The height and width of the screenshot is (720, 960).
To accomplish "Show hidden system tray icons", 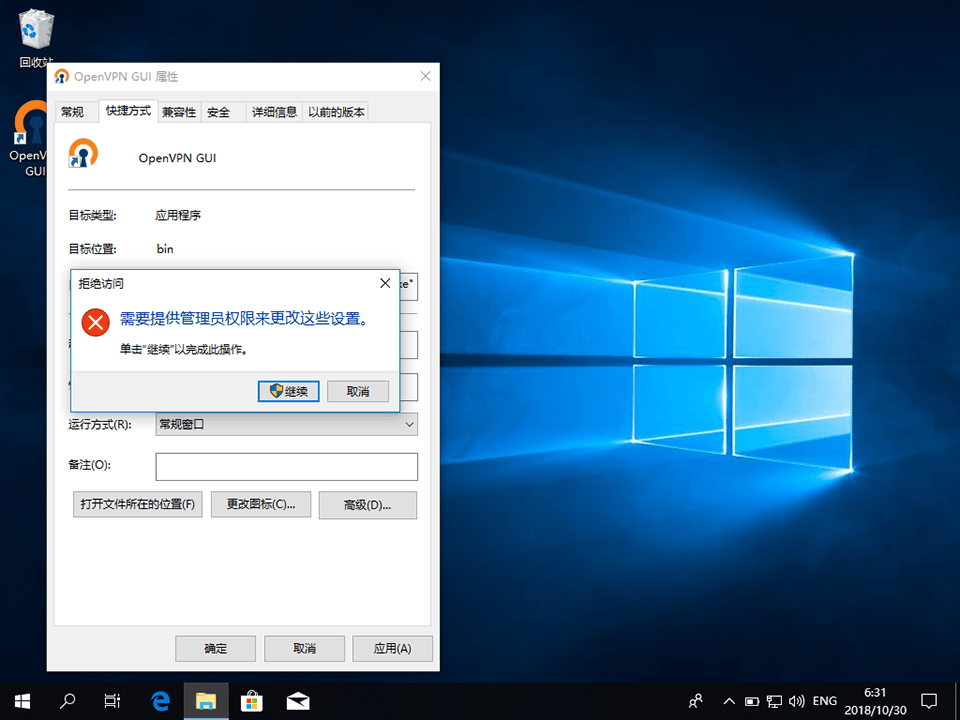I will tap(729, 702).
